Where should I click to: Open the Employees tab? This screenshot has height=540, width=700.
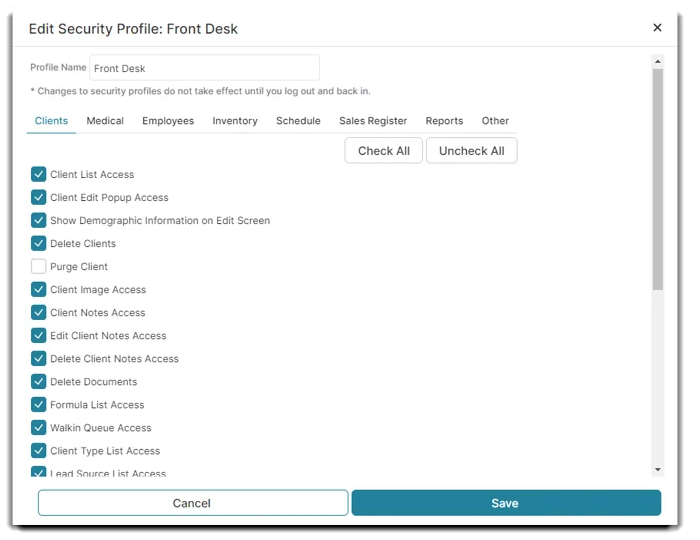click(168, 121)
